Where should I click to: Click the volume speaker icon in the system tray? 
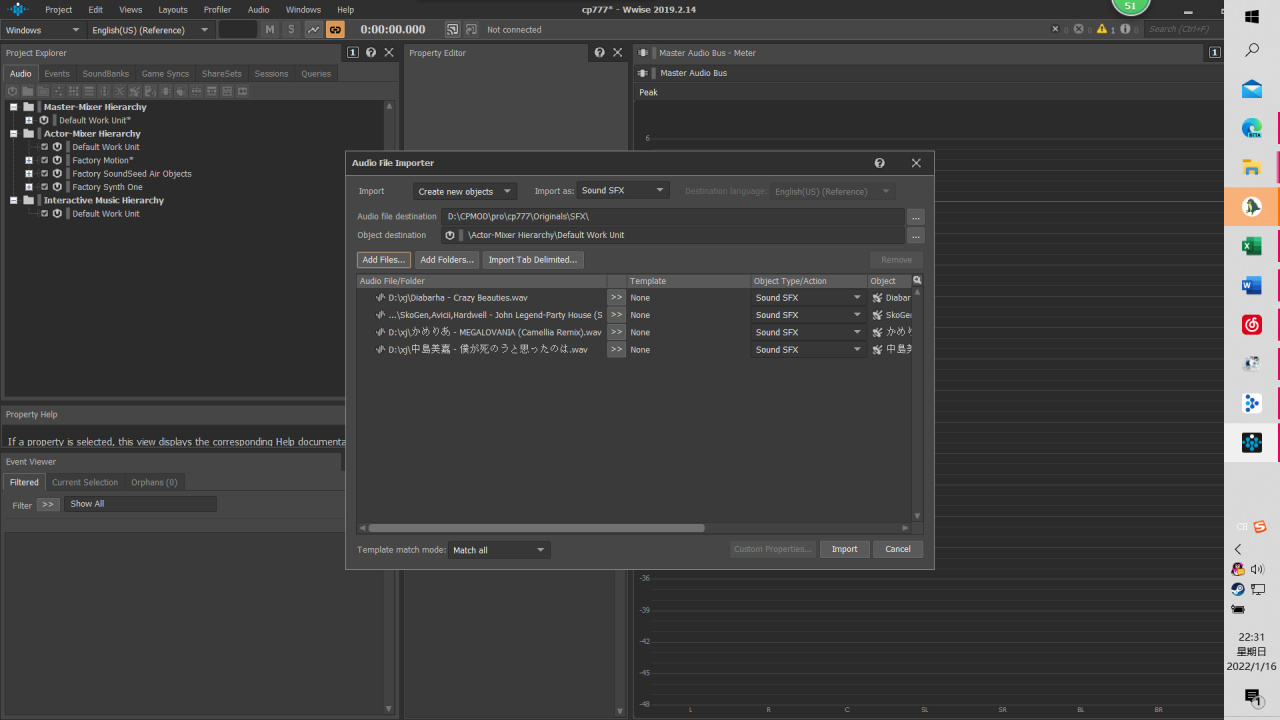1257,569
